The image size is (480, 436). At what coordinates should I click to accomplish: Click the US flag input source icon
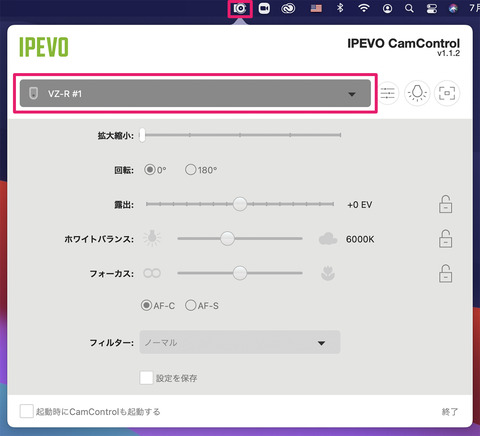tap(316, 8)
